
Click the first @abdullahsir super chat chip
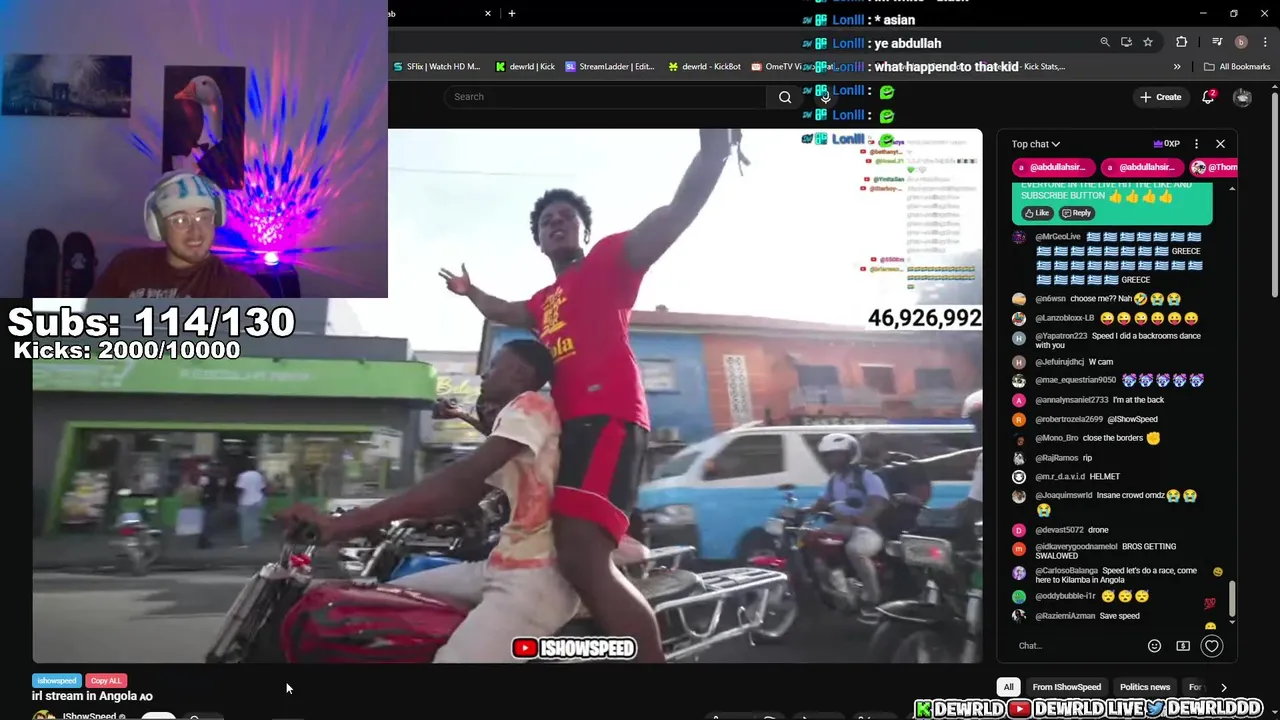coord(1054,167)
